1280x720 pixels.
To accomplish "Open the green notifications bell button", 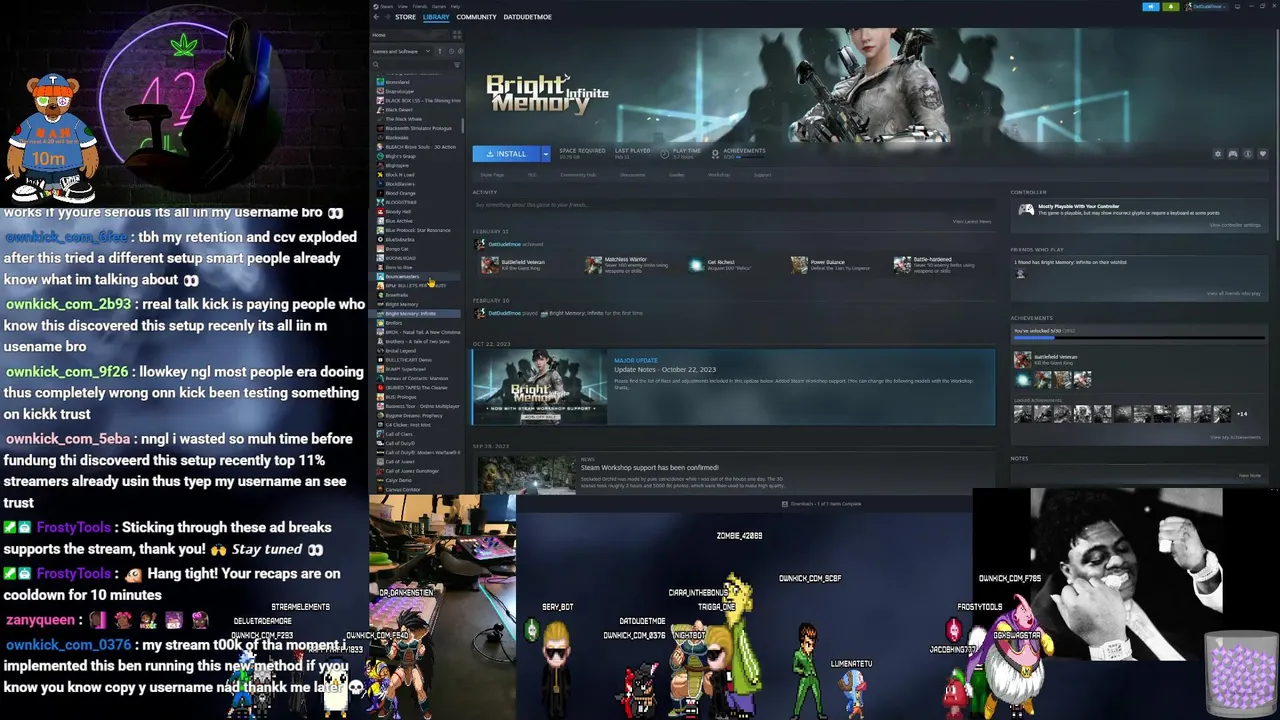I will click(1171, 7).
